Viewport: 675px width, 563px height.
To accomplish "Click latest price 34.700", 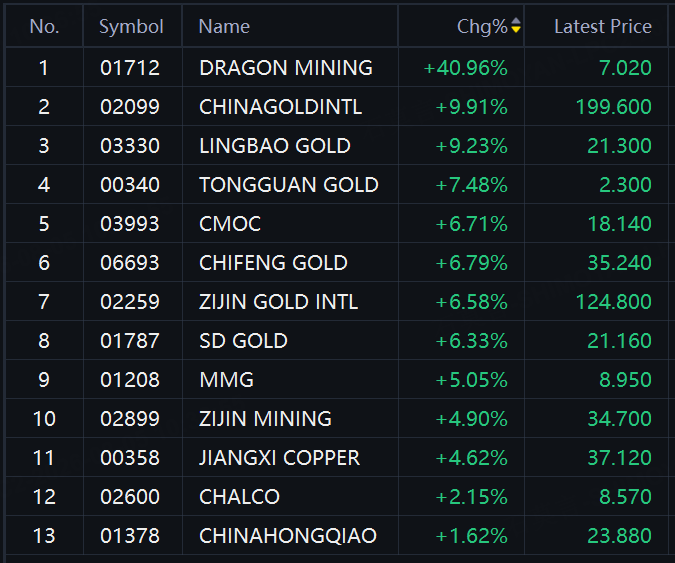I will [x=619, y=419].
